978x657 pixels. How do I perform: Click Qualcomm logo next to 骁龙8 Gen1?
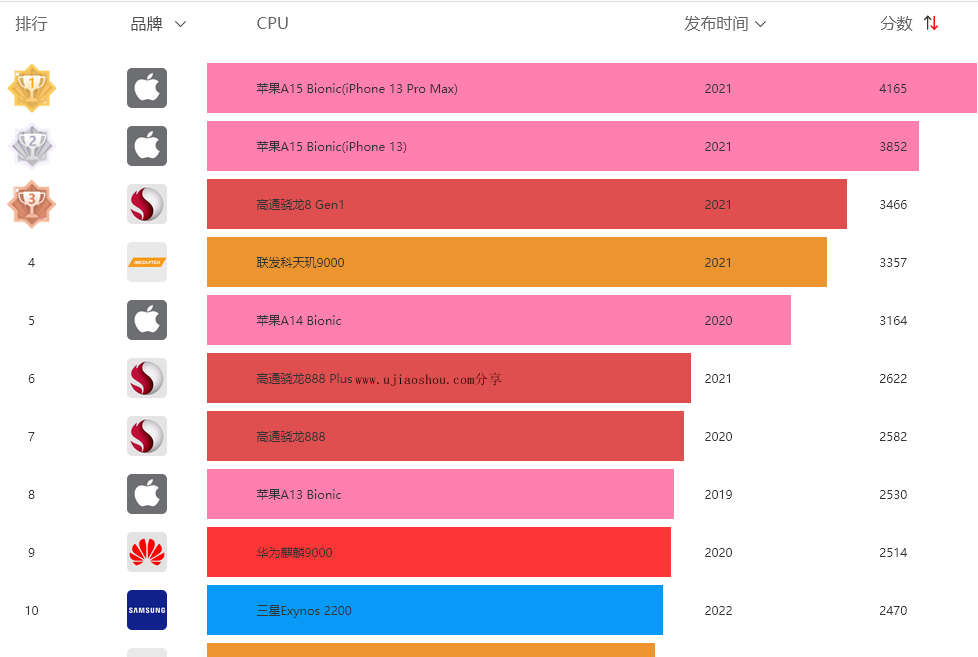(147, 204)
